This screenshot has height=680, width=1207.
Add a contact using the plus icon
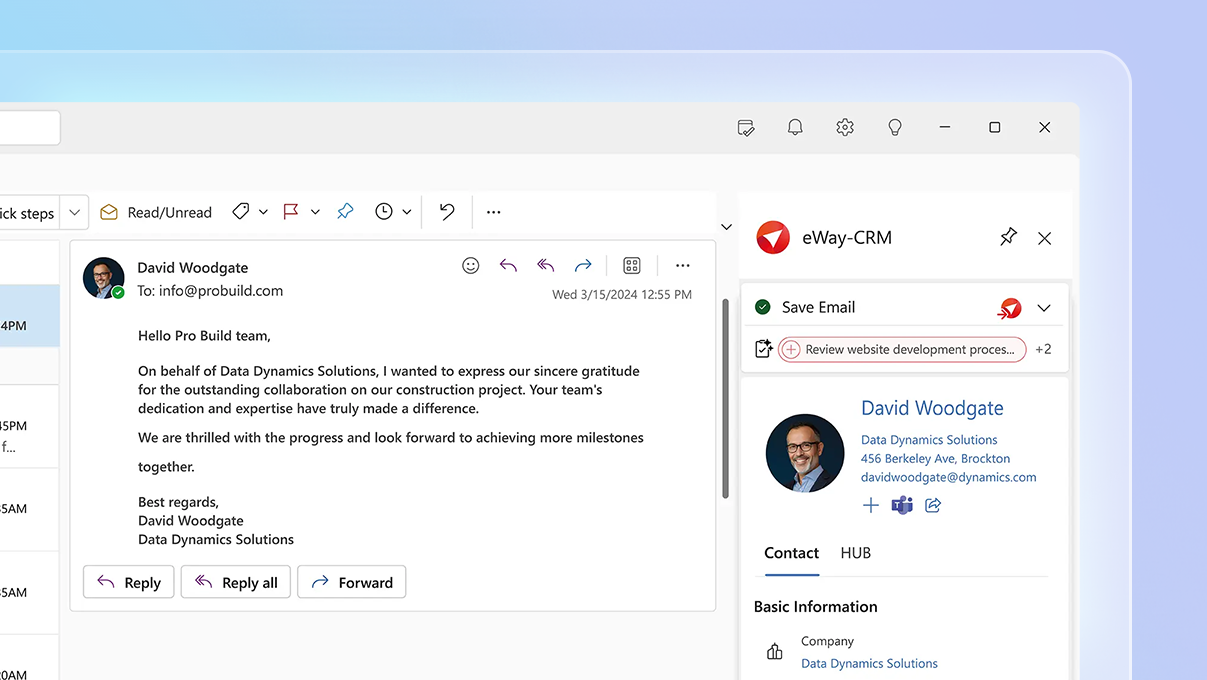pyautogui.click(x=870, y=505)
